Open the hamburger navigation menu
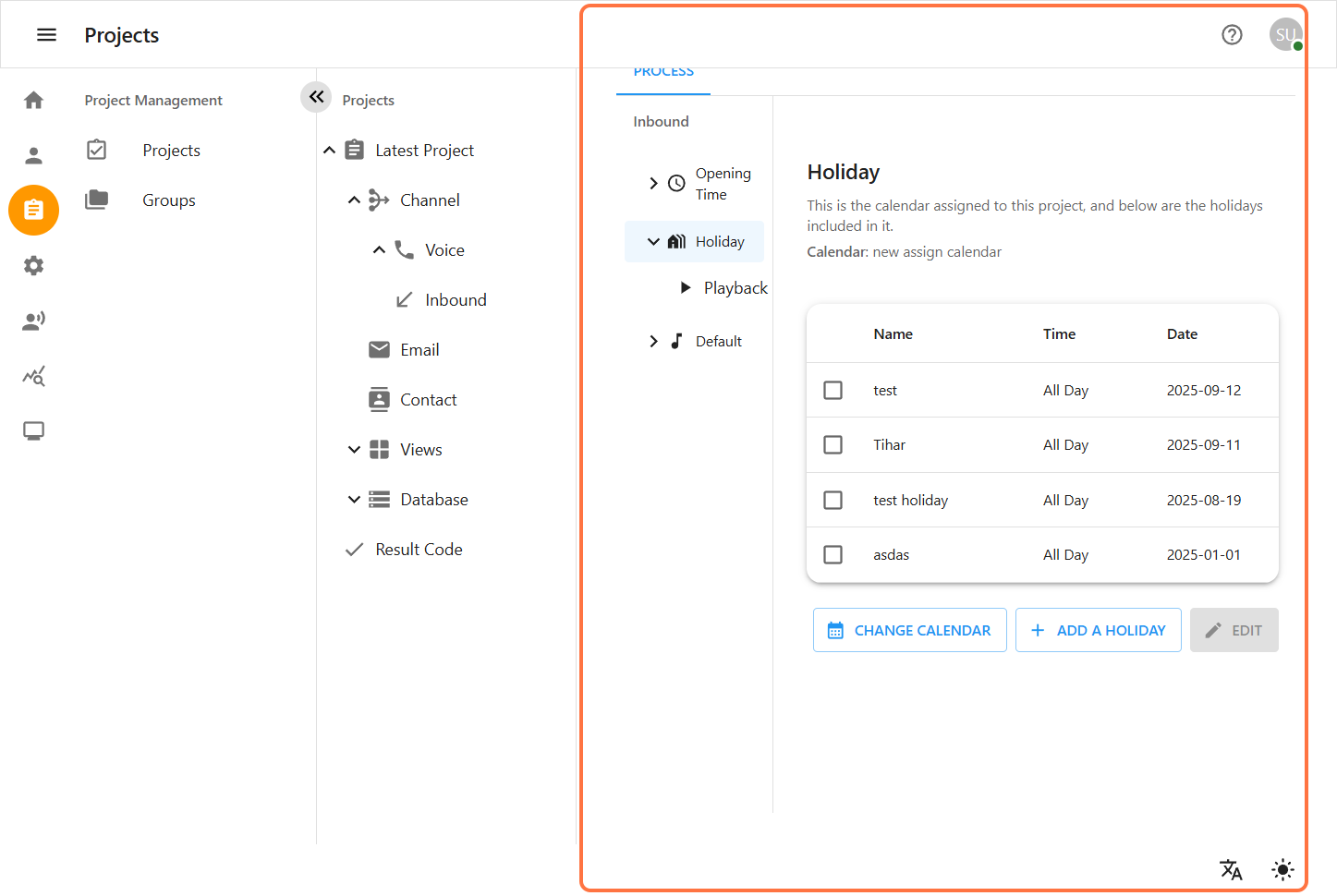Viewport: 1337px width, 896px height. (x=46, y=35)
